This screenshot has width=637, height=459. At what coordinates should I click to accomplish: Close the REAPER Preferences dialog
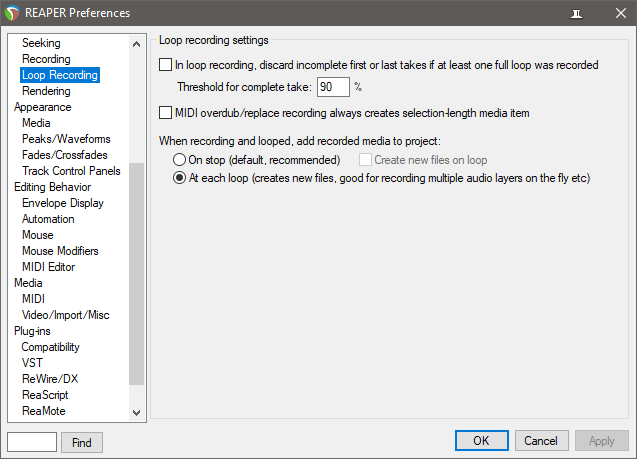pyautogui.click(x=620, y=13)
